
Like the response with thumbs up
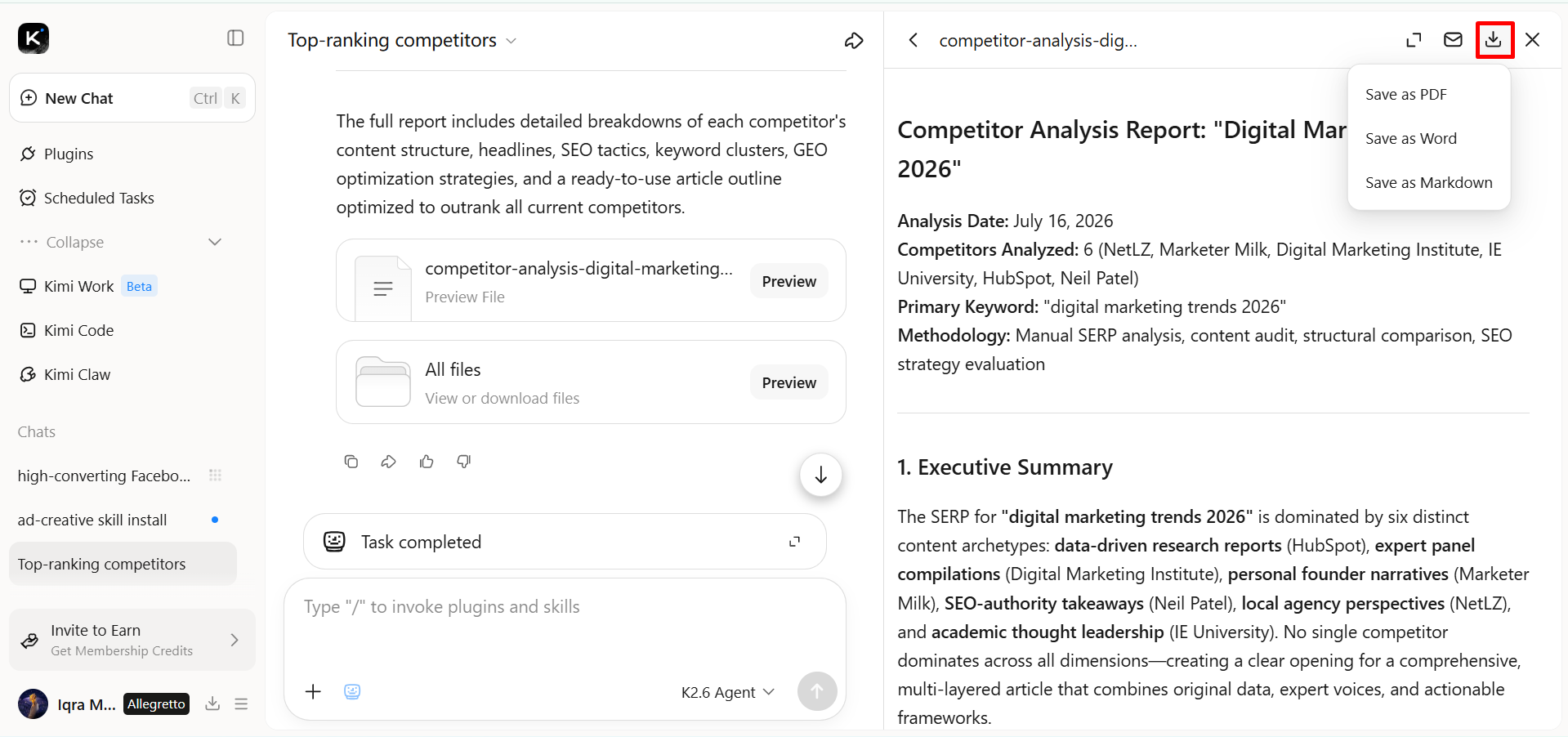(427, 462)
